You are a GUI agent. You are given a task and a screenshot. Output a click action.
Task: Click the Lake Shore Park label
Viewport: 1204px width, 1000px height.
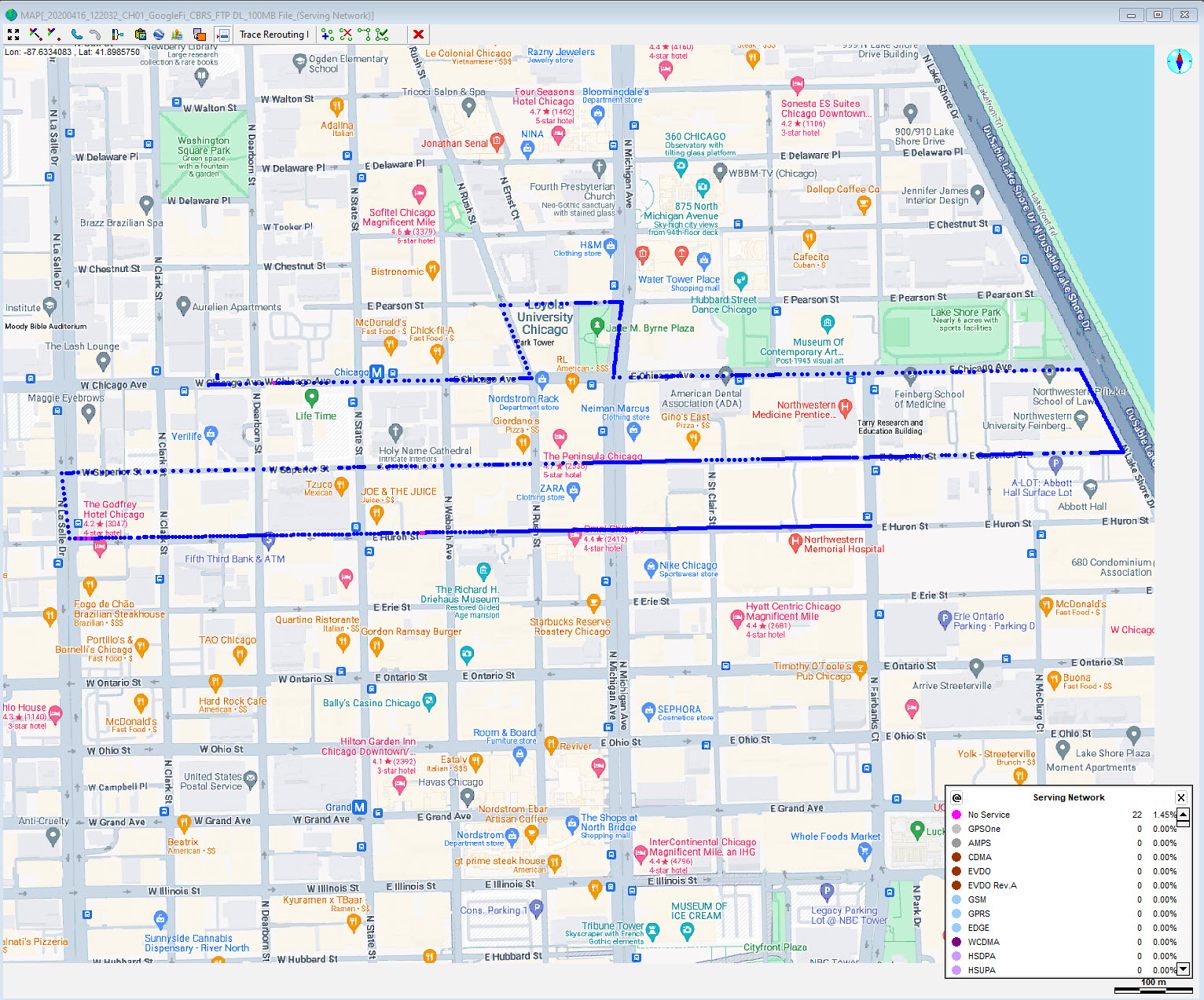click(x=966, y=312)
